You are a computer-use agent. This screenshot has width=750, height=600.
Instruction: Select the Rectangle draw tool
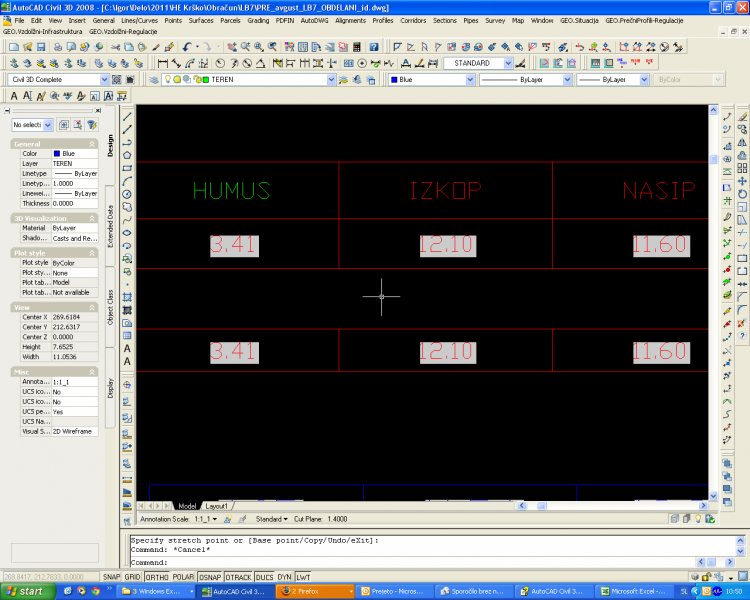[x=127, y=168]
